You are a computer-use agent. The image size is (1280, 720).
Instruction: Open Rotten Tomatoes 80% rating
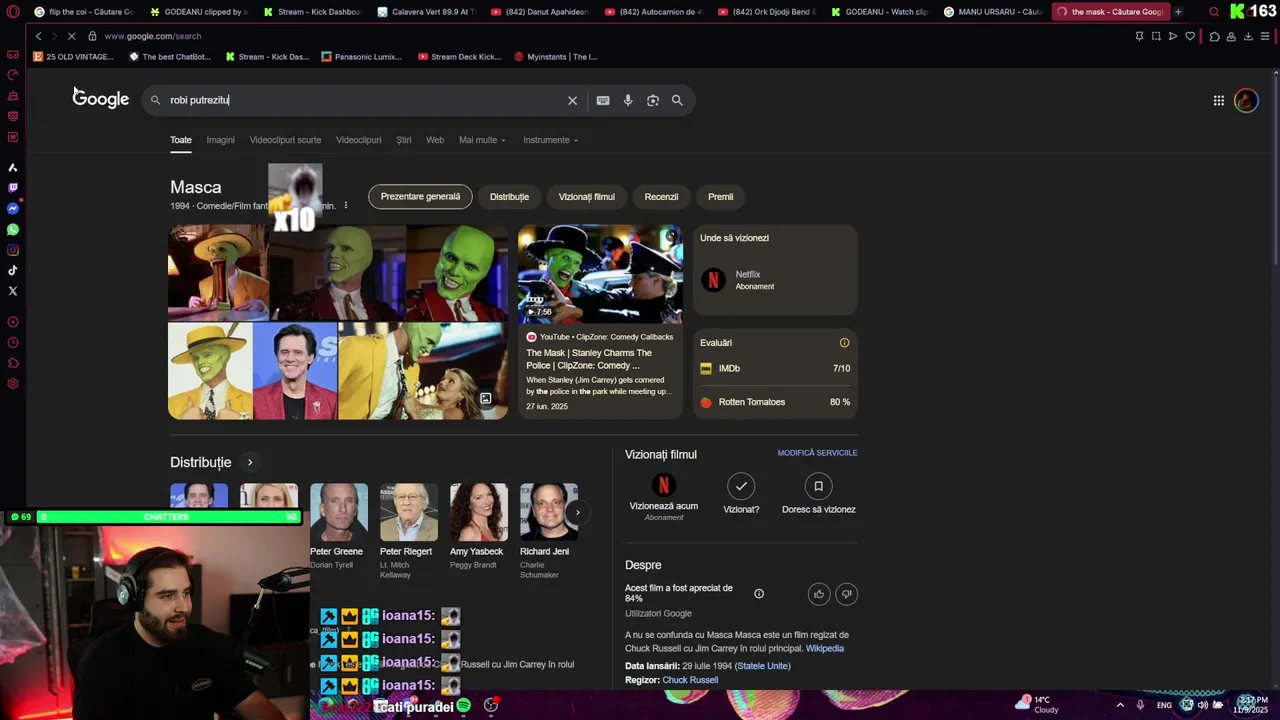pos(775,402)
